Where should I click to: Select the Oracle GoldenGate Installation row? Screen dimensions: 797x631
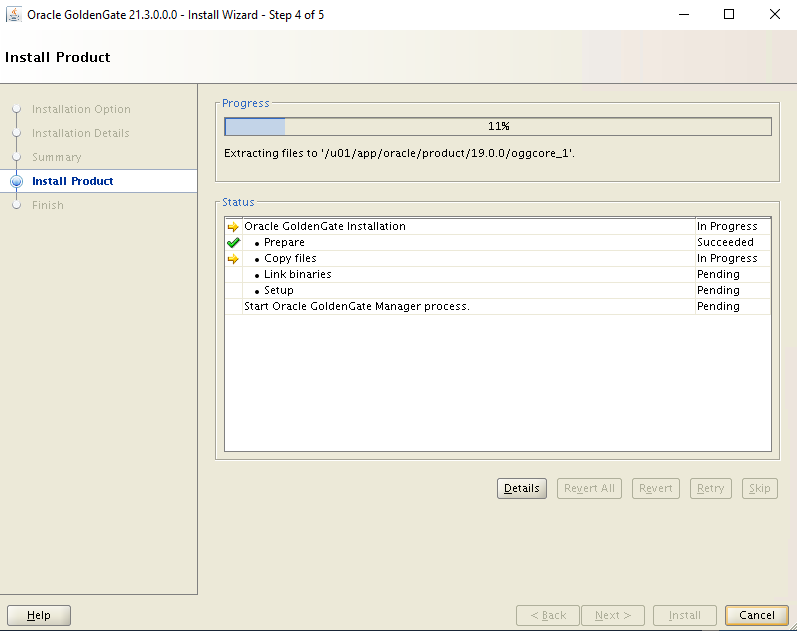(498, 226)
